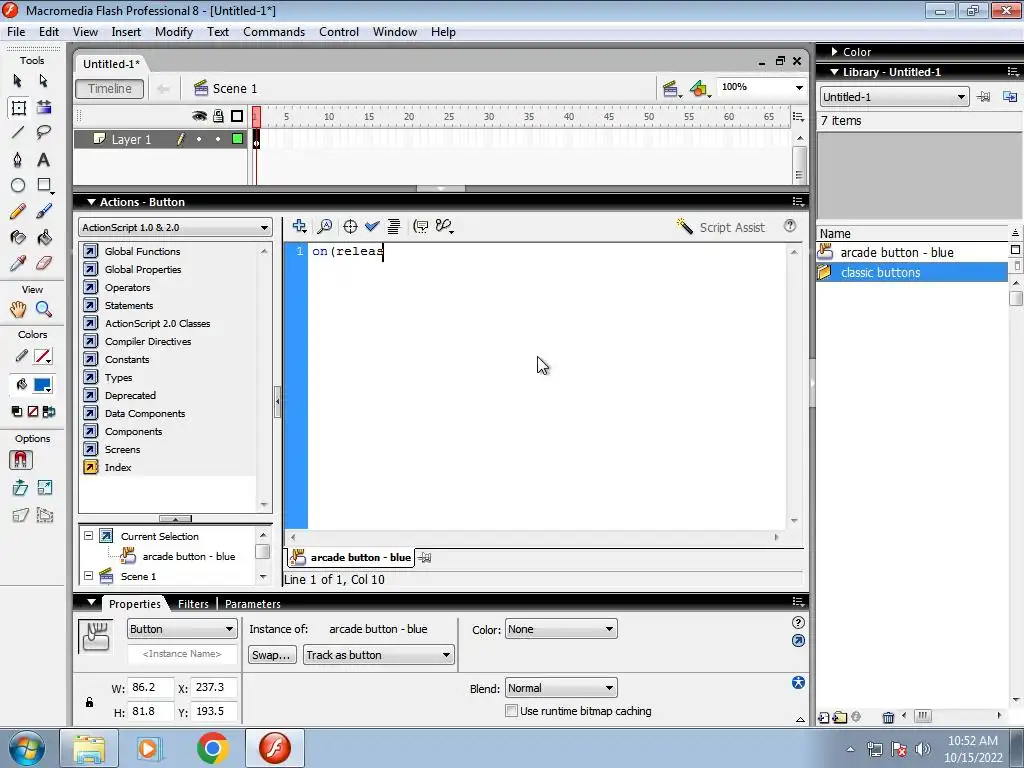The image size is (1024, 768).
Task: Select the Line tool
Action: [x=18, y=133]
